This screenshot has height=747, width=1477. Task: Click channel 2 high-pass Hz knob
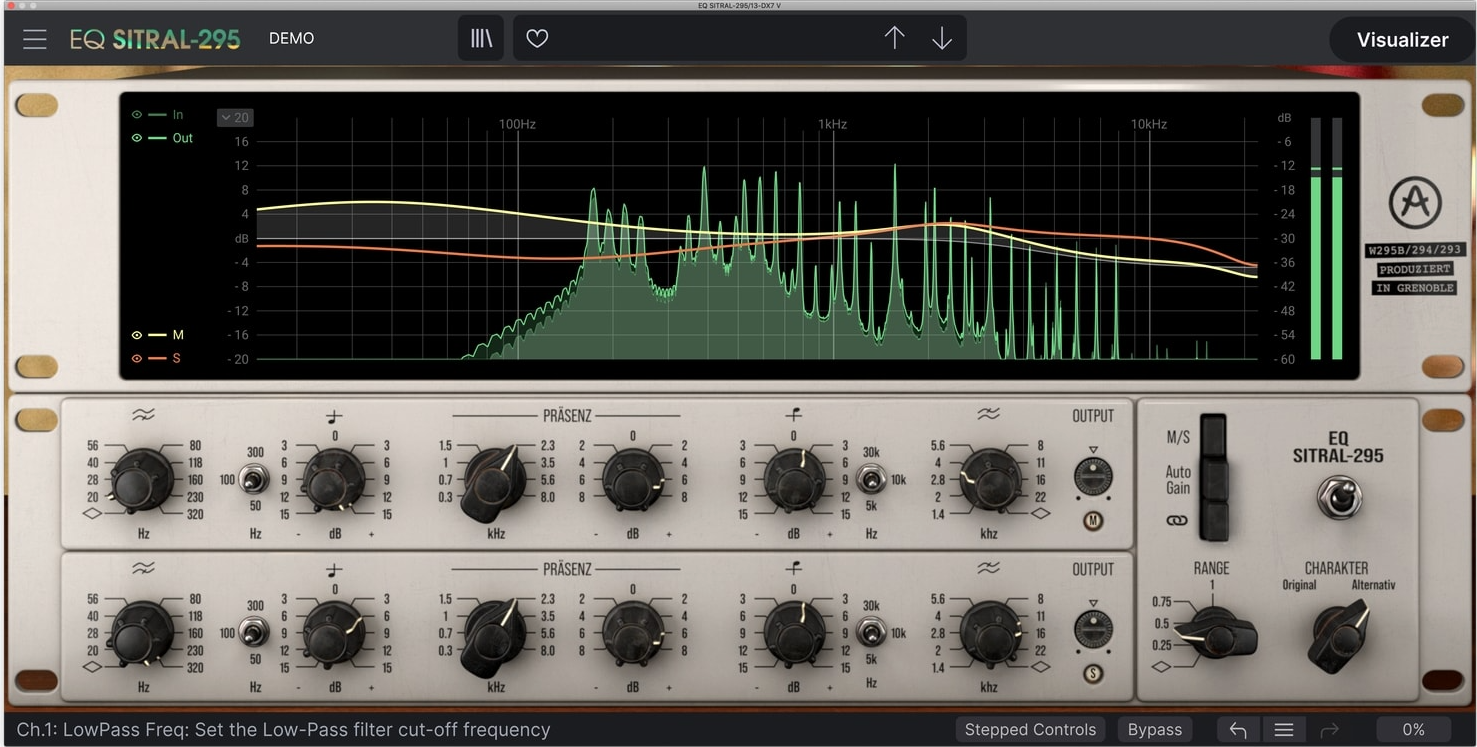click(x=141, y=632)
